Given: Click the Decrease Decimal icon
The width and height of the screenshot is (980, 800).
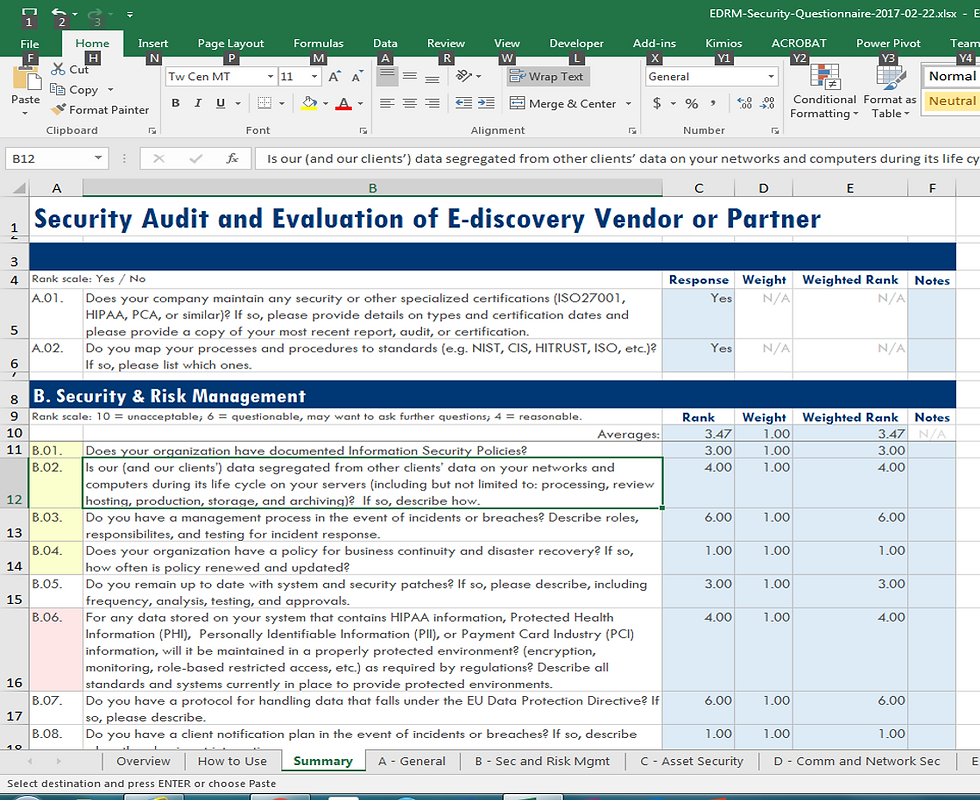Looking at the screenshot, I should (x=768, y=103).
